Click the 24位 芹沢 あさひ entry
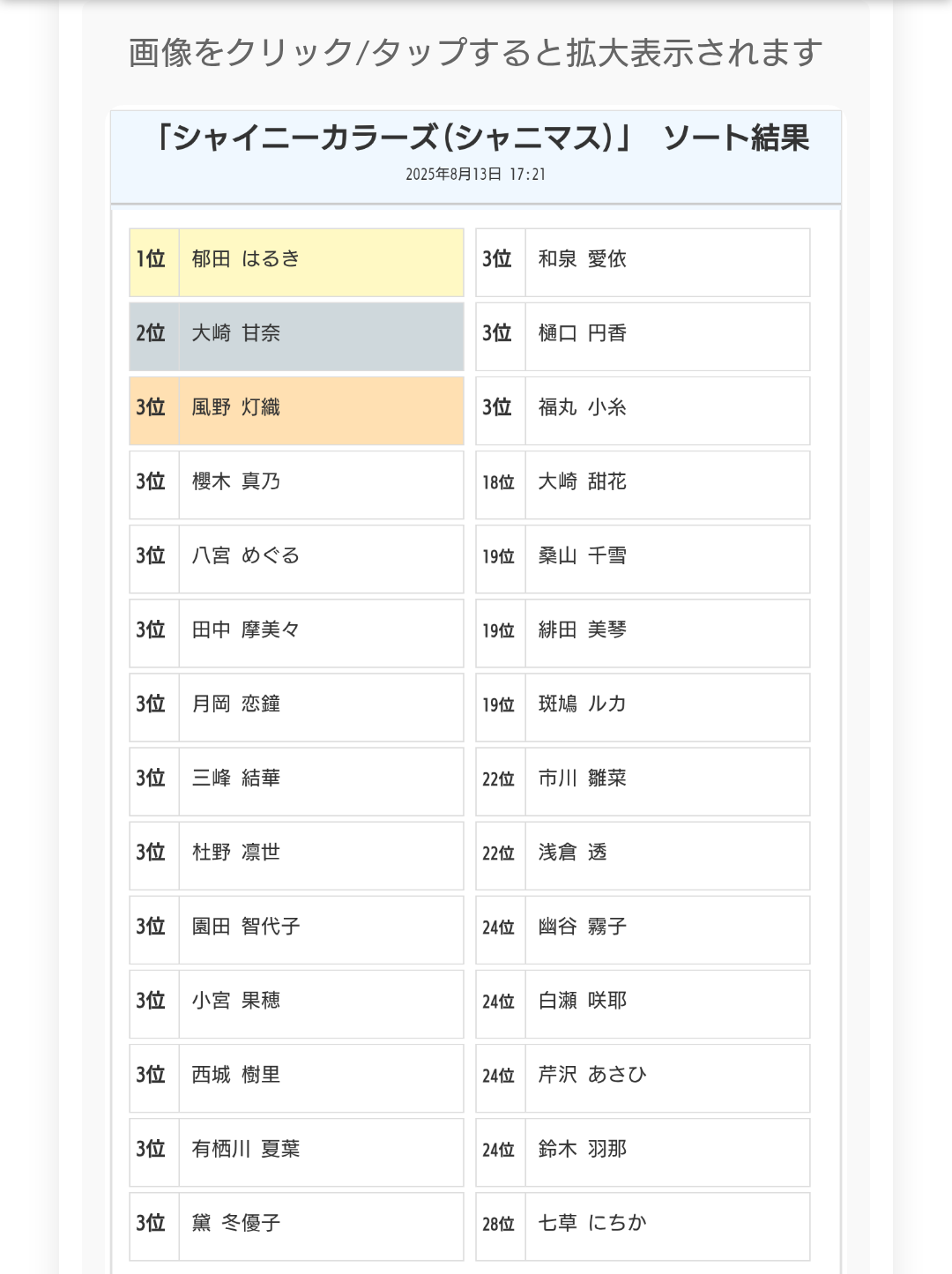 [x=643, y=1077]
